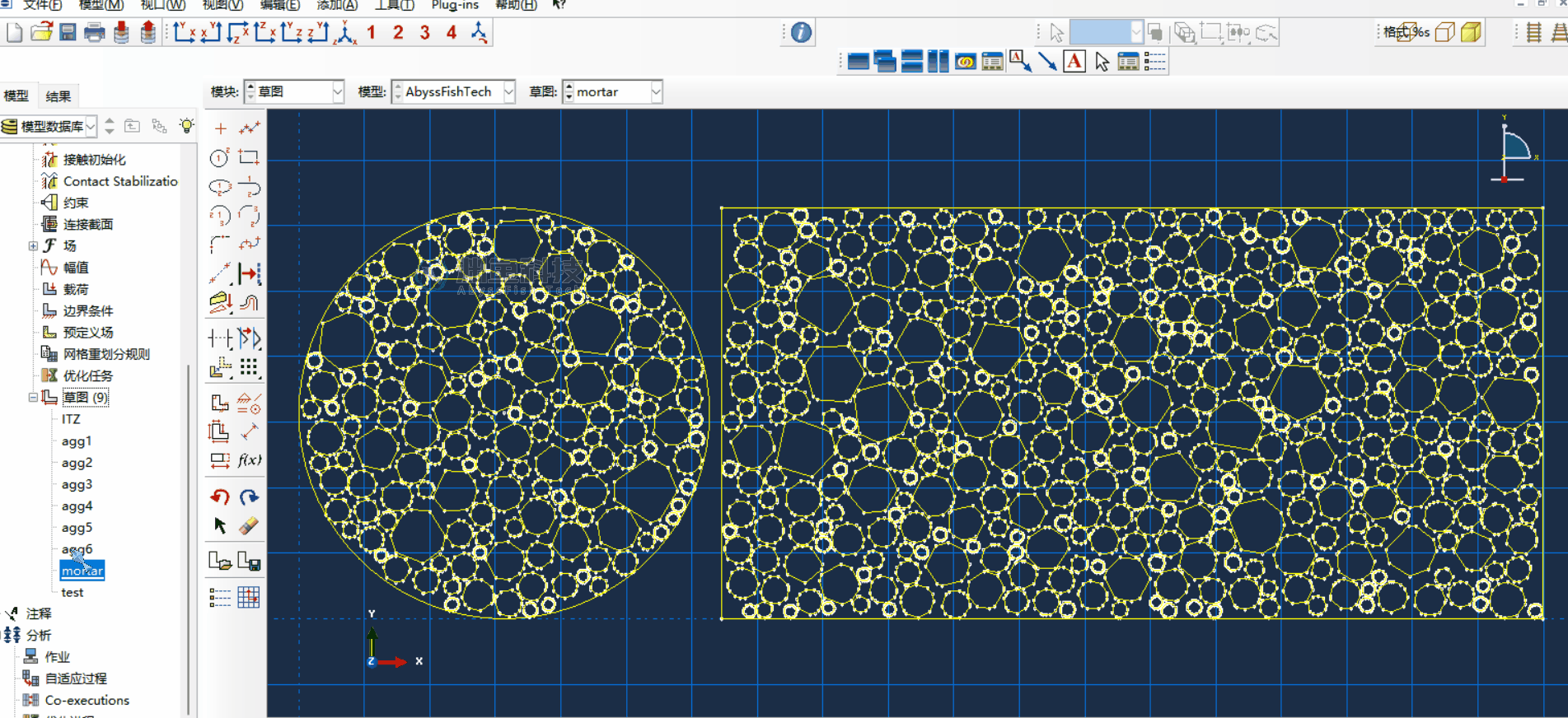
Task: Select the agg3 sketch in tree
Action: point(77,484)
